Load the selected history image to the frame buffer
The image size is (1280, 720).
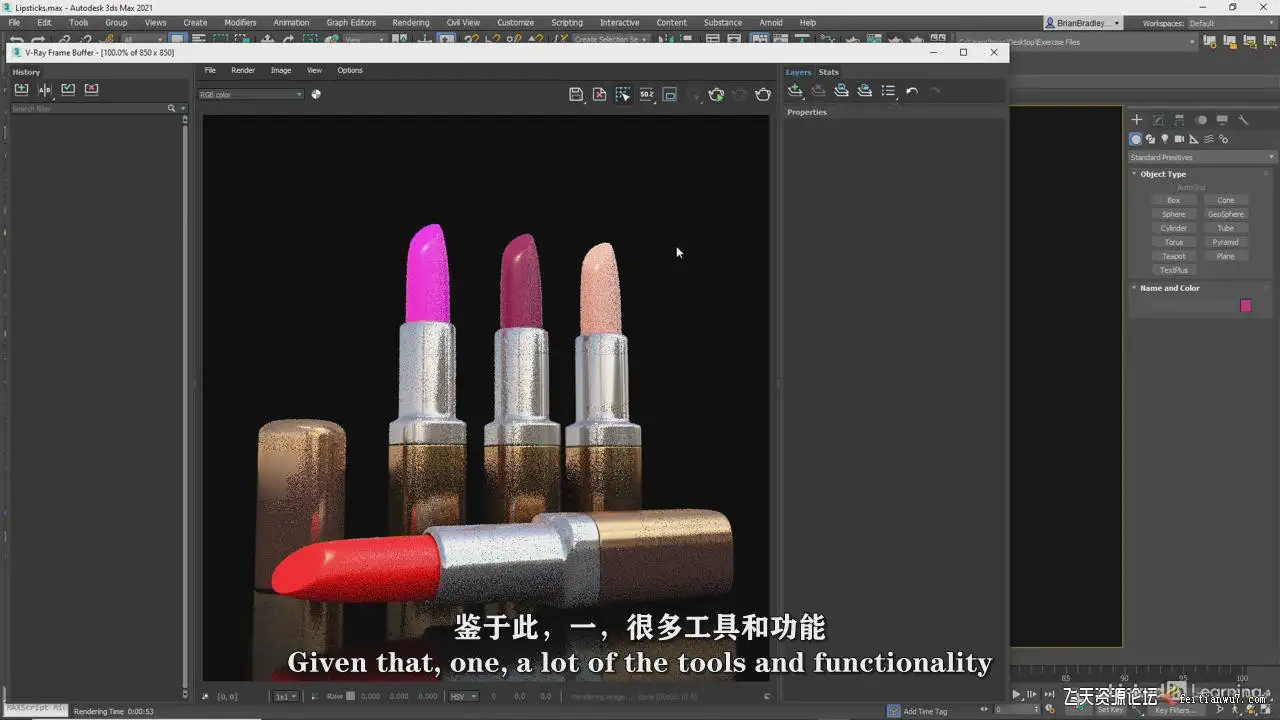[x=68, y=89]
